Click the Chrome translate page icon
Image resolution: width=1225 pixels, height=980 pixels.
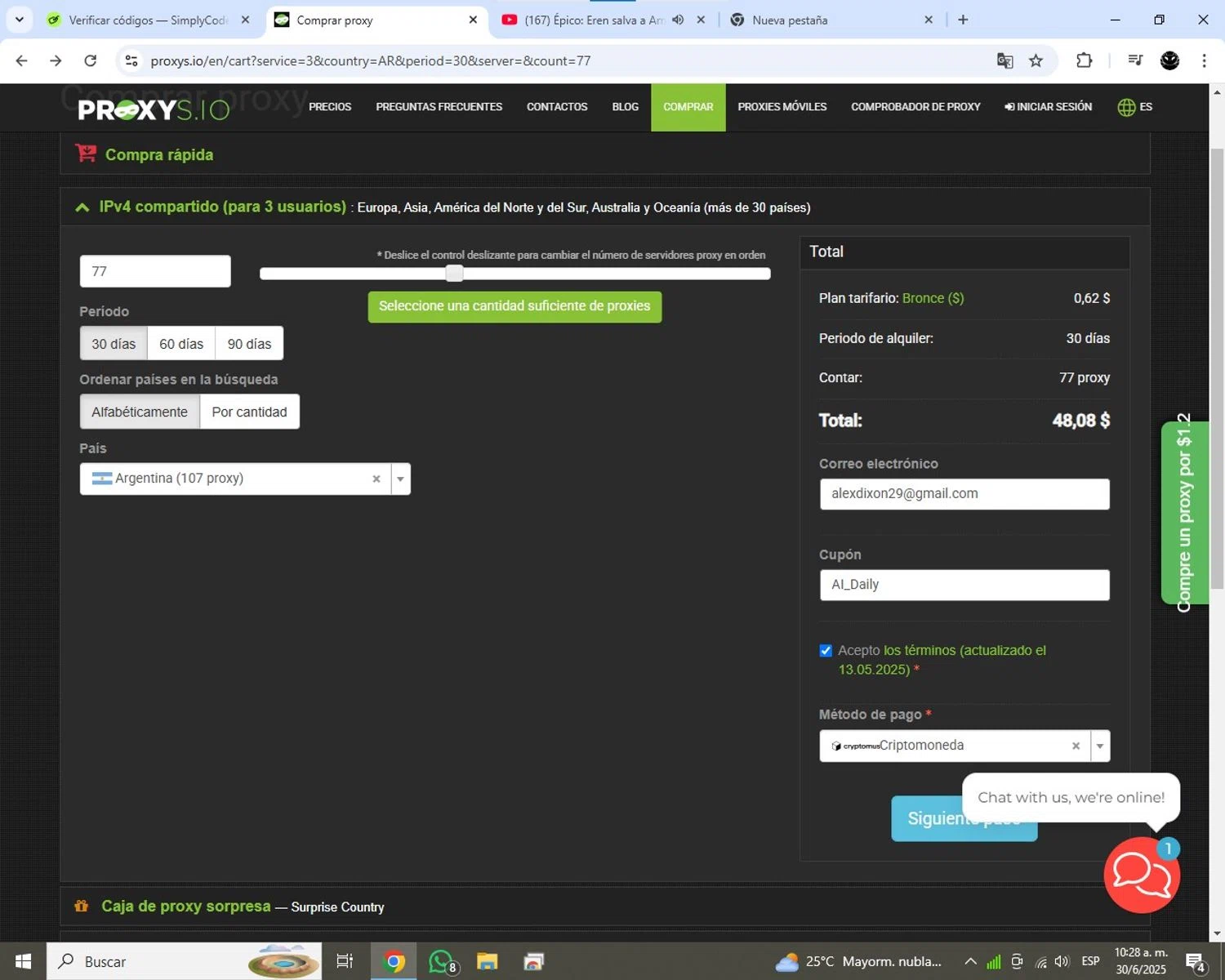tap(1004, 60)
